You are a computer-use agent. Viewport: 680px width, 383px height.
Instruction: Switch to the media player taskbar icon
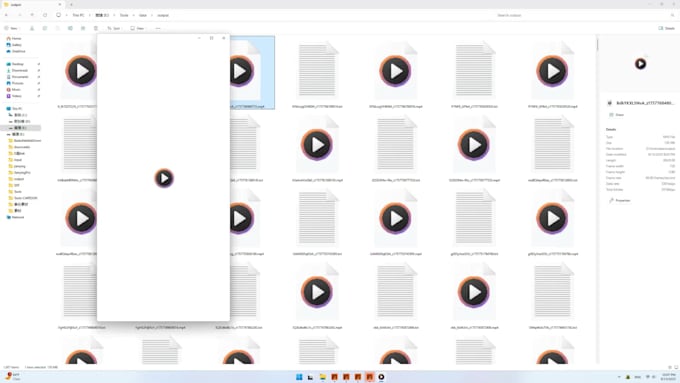[381, 377]
